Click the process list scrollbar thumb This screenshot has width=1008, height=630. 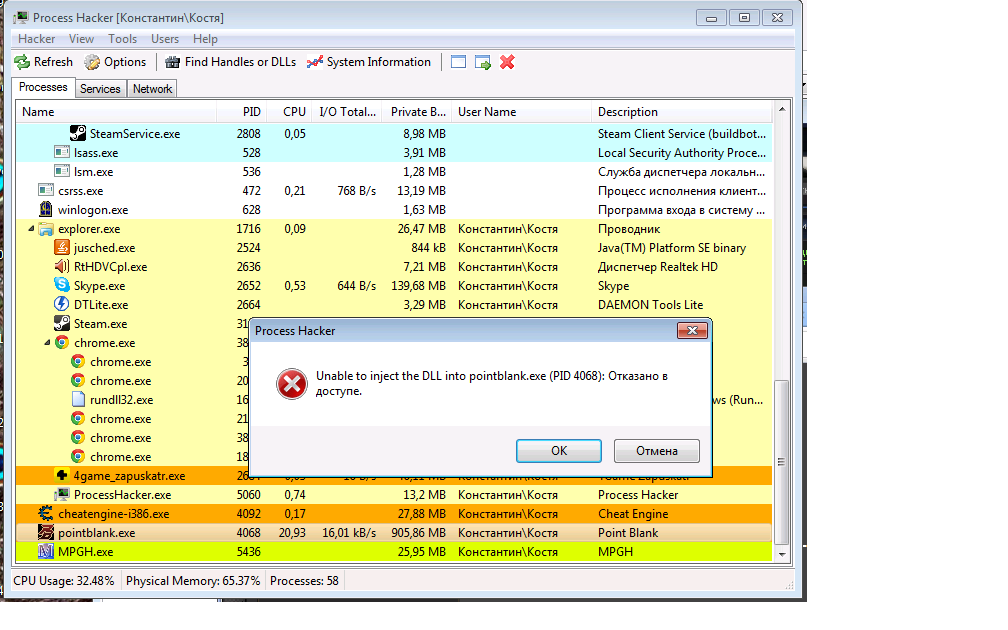(x=782, y=462)
